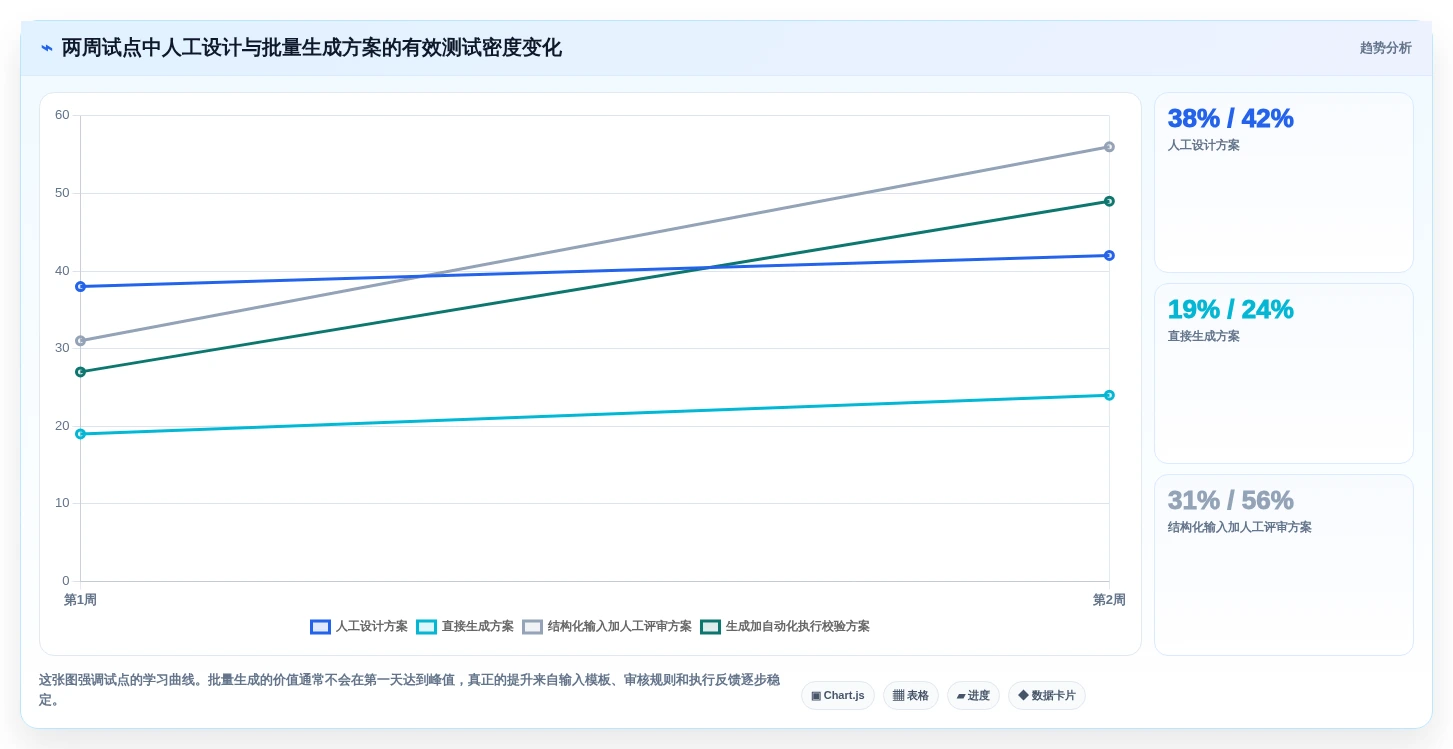Click the 第2周 x-axis label
1453x749 pixels.
pyautogui.click(x=1109, y=600)
